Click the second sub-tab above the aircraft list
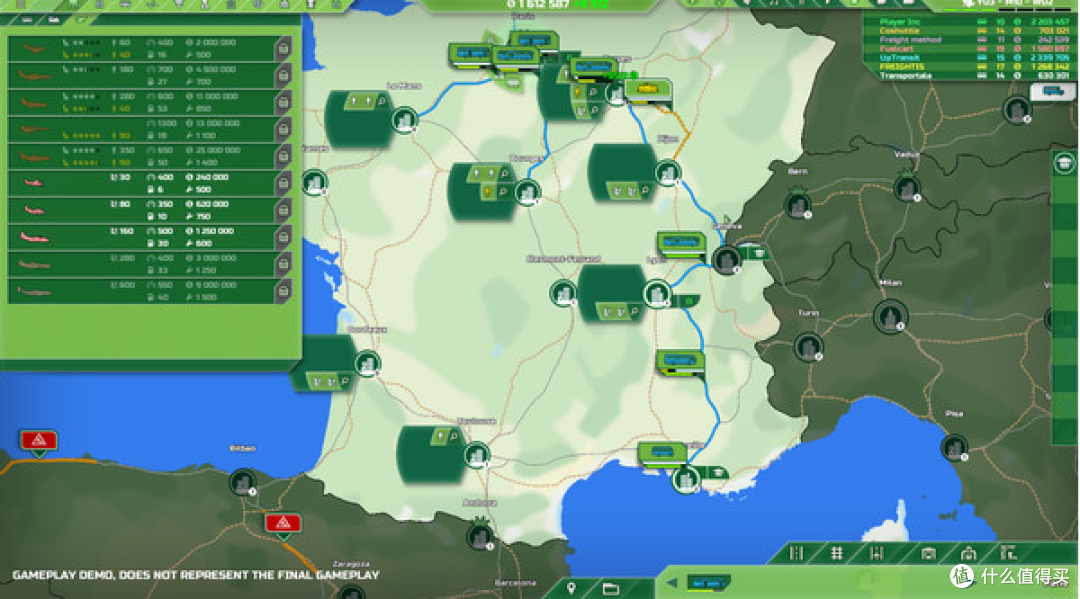Viewport: 1080px width, 599px height. (54, 19)
